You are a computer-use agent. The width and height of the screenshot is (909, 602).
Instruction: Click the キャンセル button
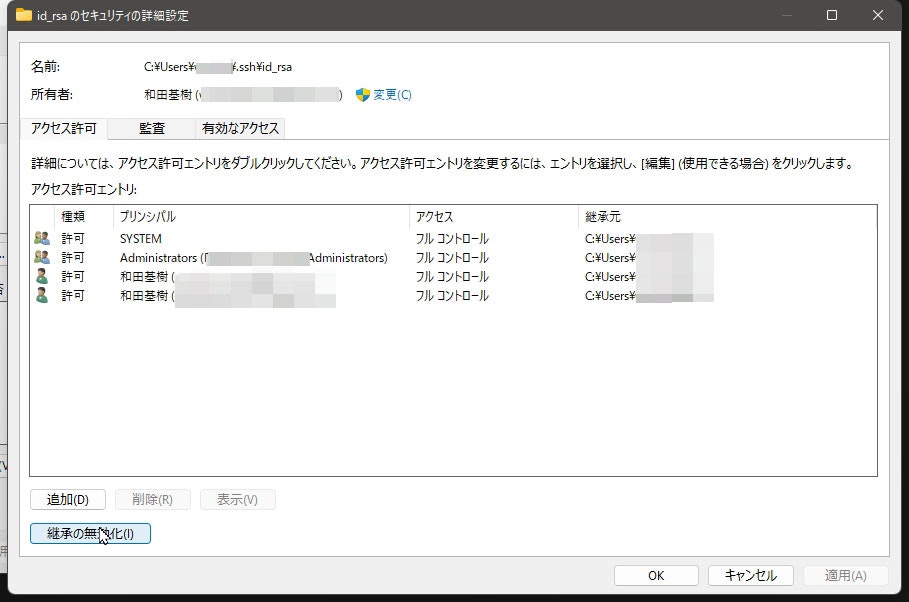pos(751,575)
